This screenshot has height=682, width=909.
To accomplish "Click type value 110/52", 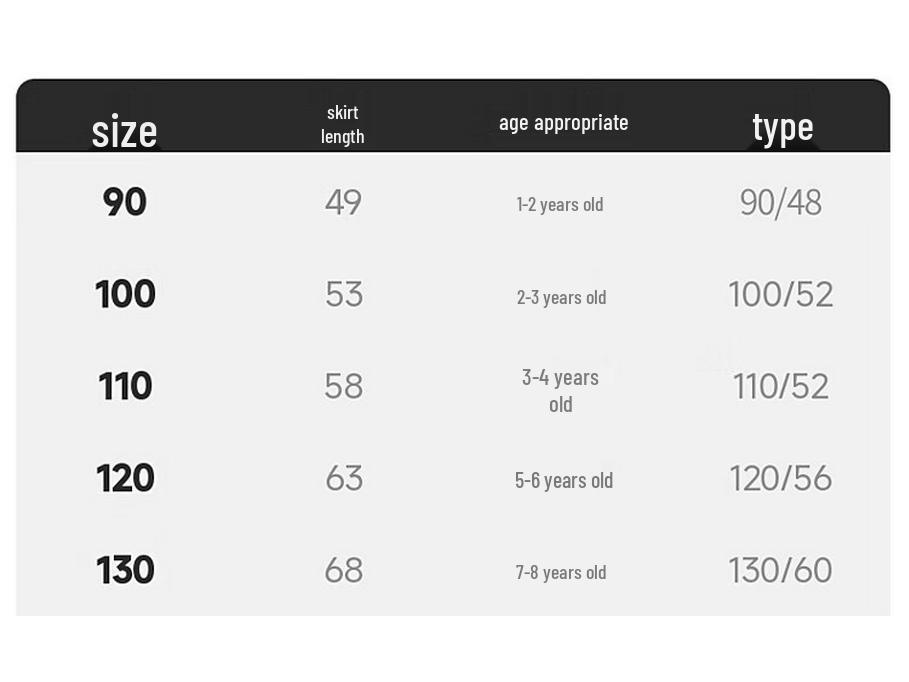I will pos(781,386).
